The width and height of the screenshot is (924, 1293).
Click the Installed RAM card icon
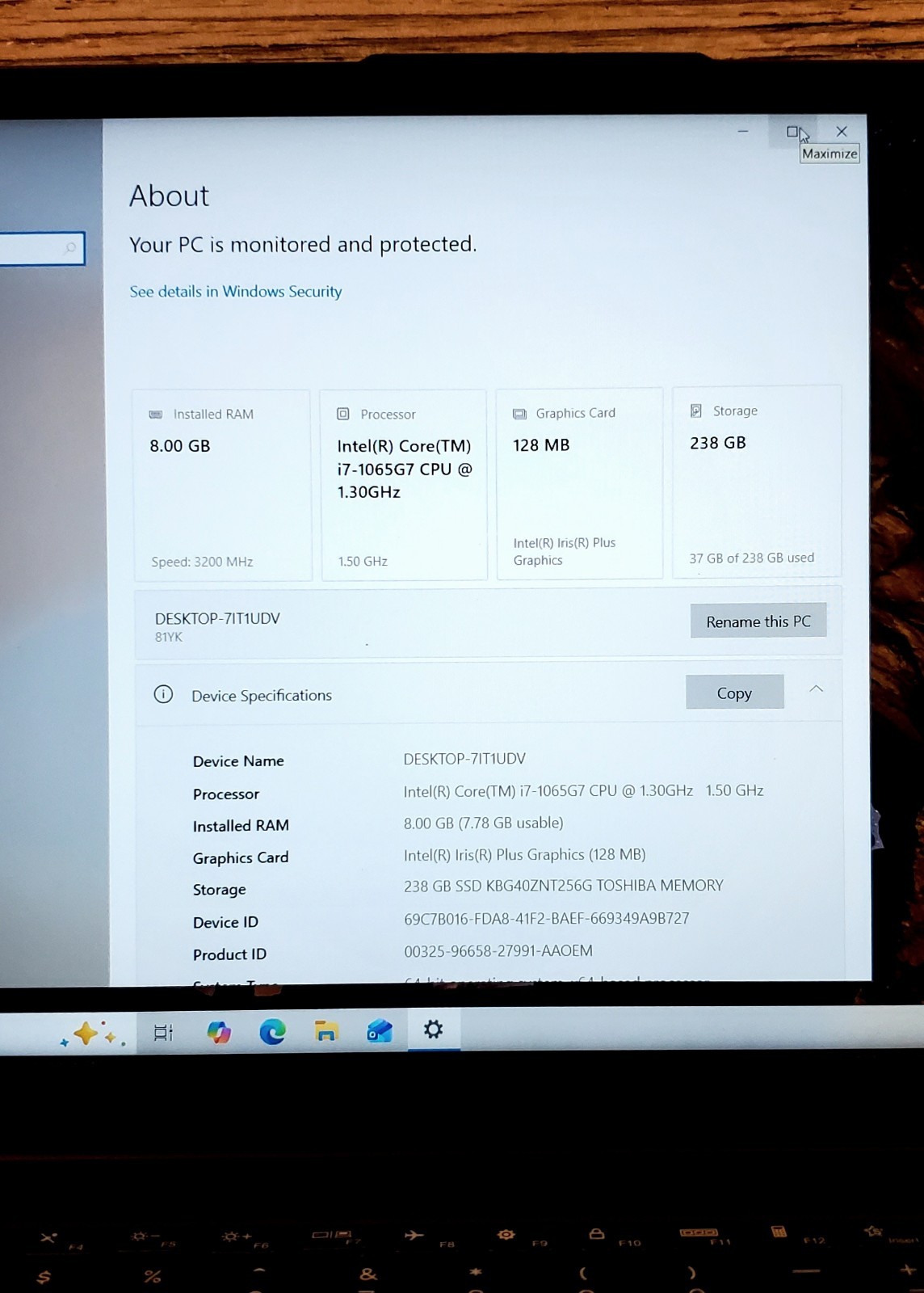tap(156, 415)
